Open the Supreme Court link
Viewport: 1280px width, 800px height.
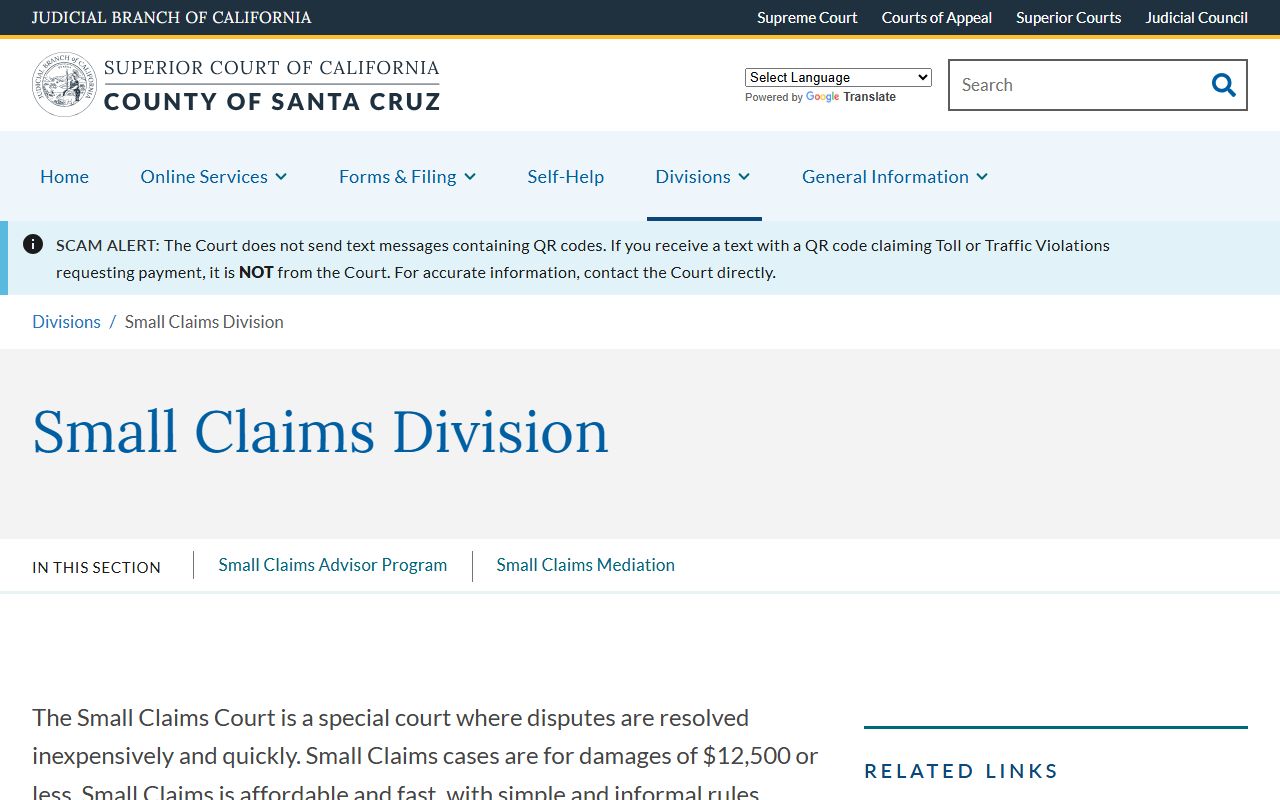807,17
